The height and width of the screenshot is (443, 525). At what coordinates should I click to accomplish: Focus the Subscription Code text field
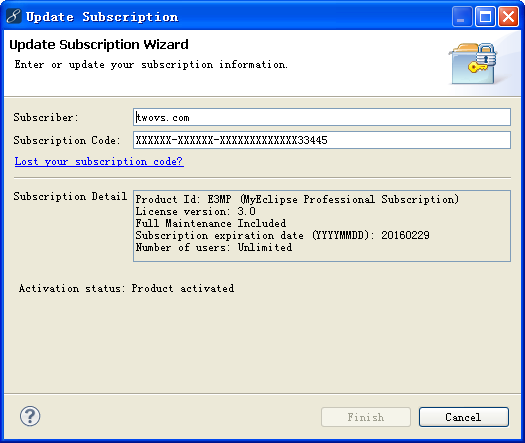(322, 140)
